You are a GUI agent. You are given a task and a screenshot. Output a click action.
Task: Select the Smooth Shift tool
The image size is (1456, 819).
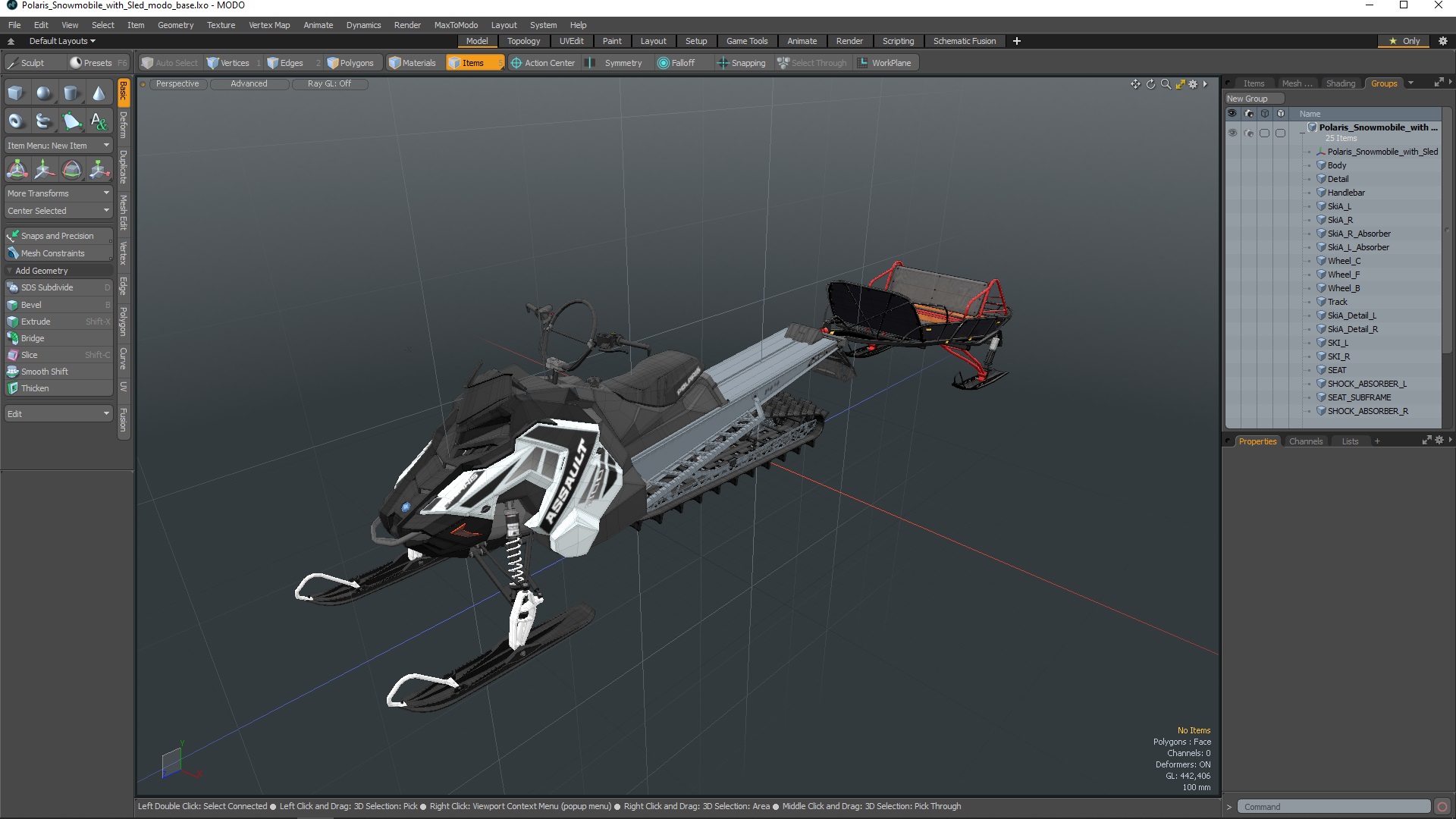(x=58, y=372)
